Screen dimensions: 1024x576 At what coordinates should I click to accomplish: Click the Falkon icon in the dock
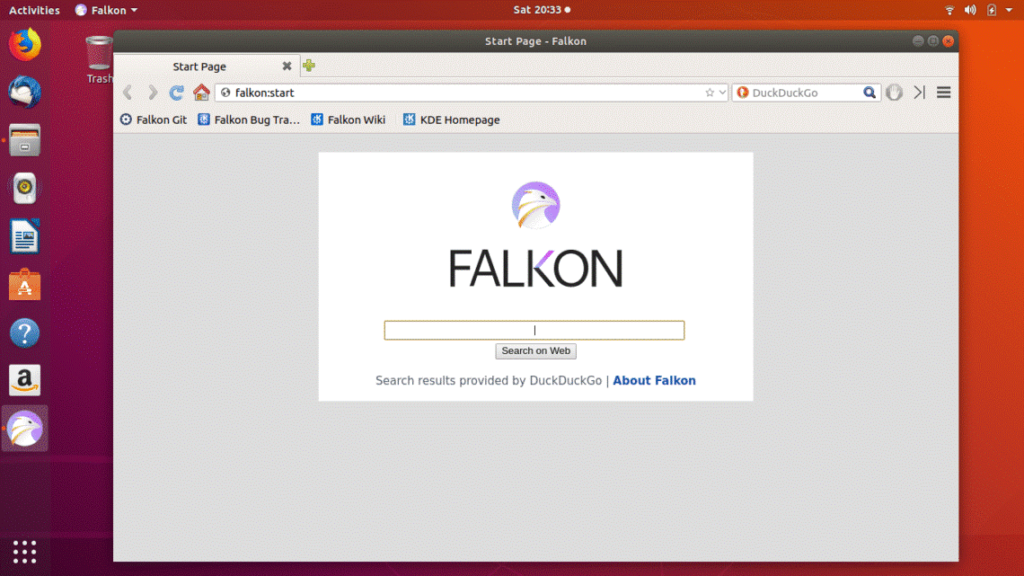25,429
